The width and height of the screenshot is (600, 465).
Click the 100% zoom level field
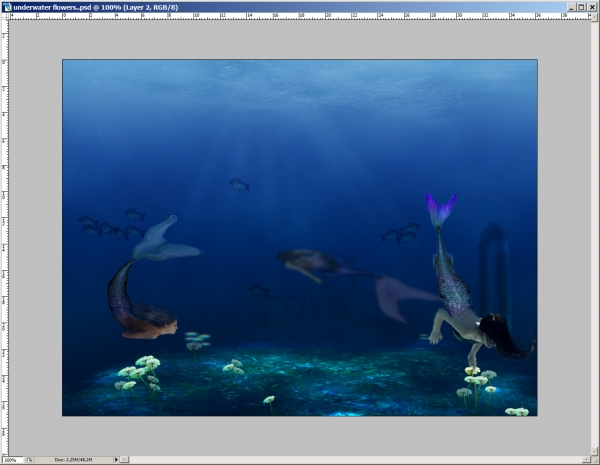[12, 460]
